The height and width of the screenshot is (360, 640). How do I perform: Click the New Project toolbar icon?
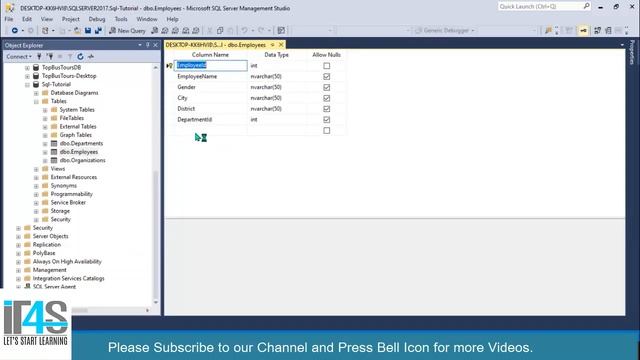45,31
